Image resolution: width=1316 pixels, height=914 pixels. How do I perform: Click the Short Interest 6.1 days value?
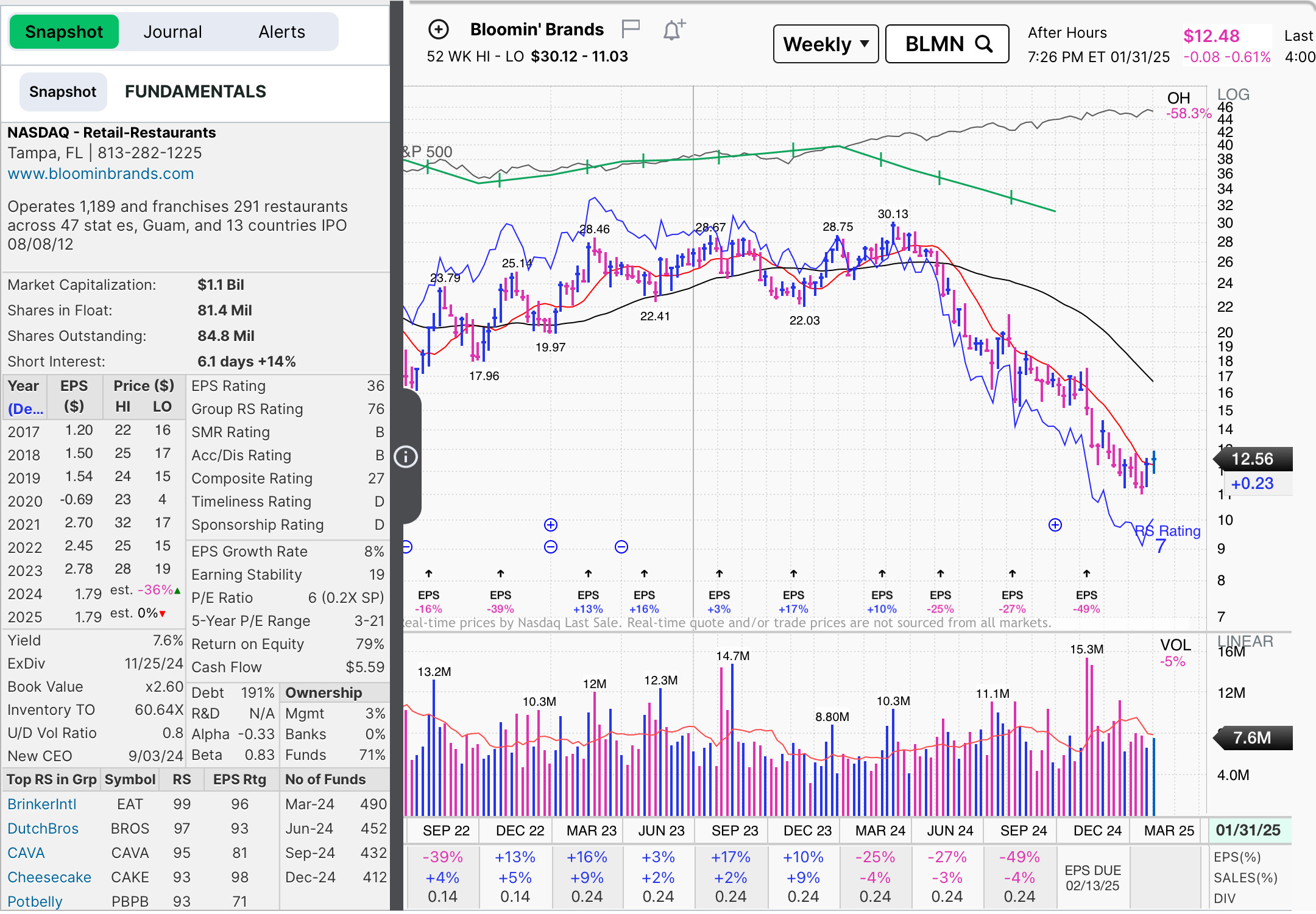[x=247, y=362]
